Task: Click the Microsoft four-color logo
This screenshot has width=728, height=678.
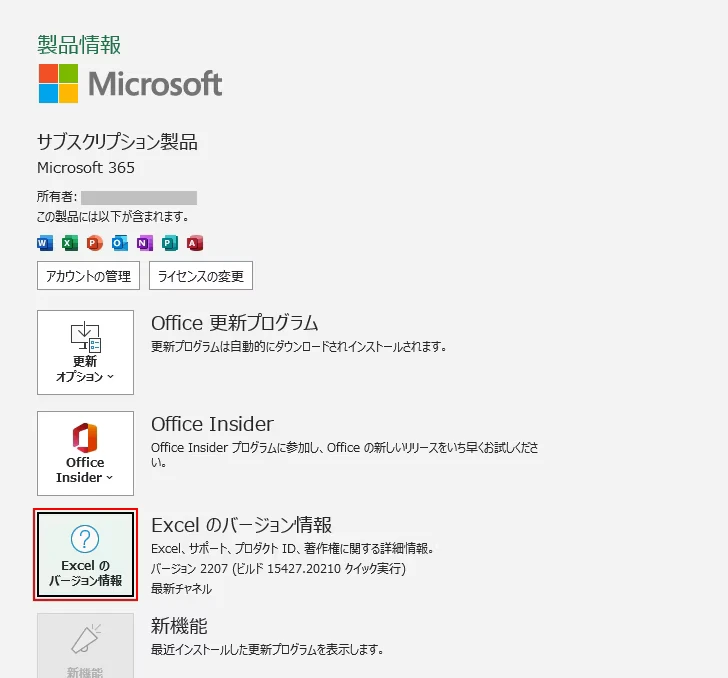Action: 58,84
